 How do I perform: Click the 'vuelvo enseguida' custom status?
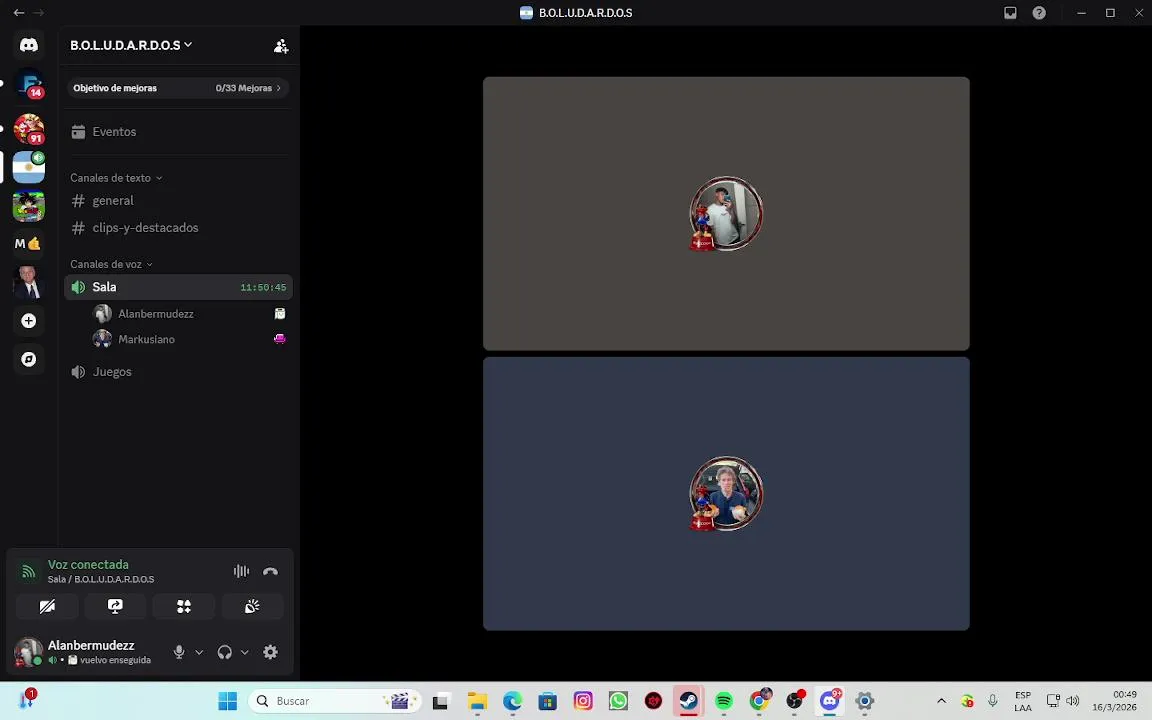click(115, 660)
